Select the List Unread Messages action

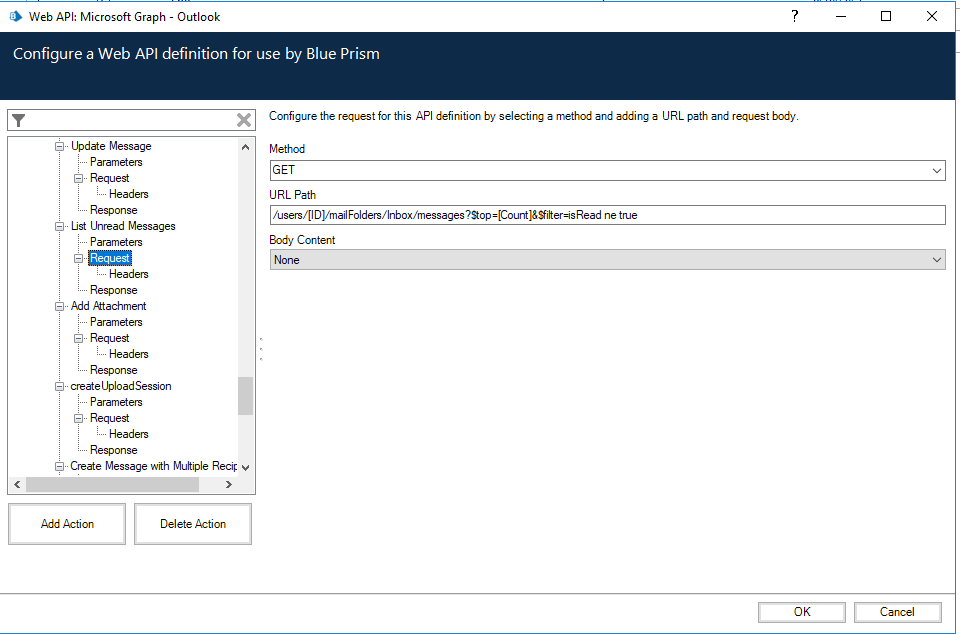point(123,226)
